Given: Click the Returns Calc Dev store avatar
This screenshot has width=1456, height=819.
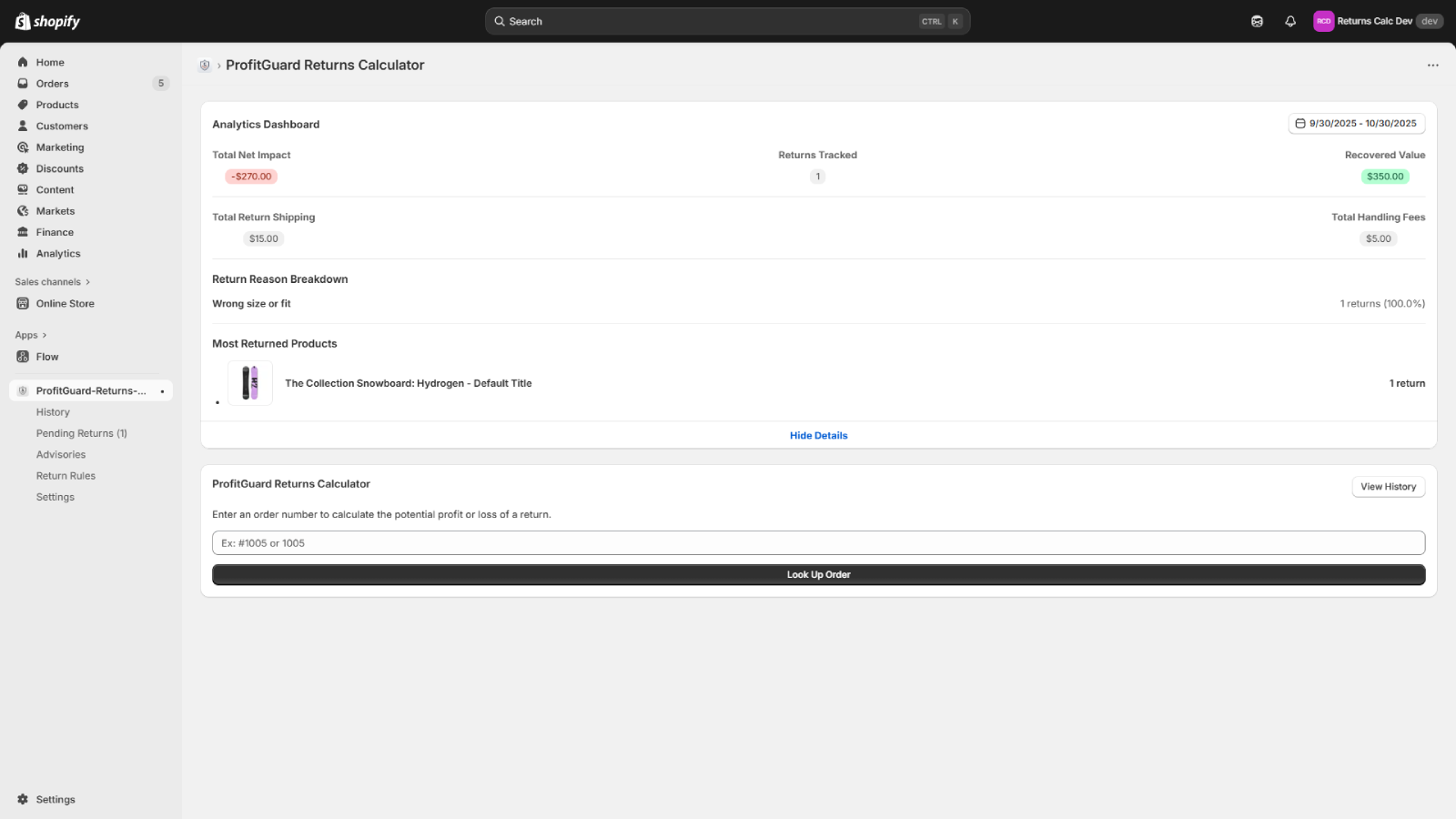Looking at the screenshot, I should point(1325,21).
